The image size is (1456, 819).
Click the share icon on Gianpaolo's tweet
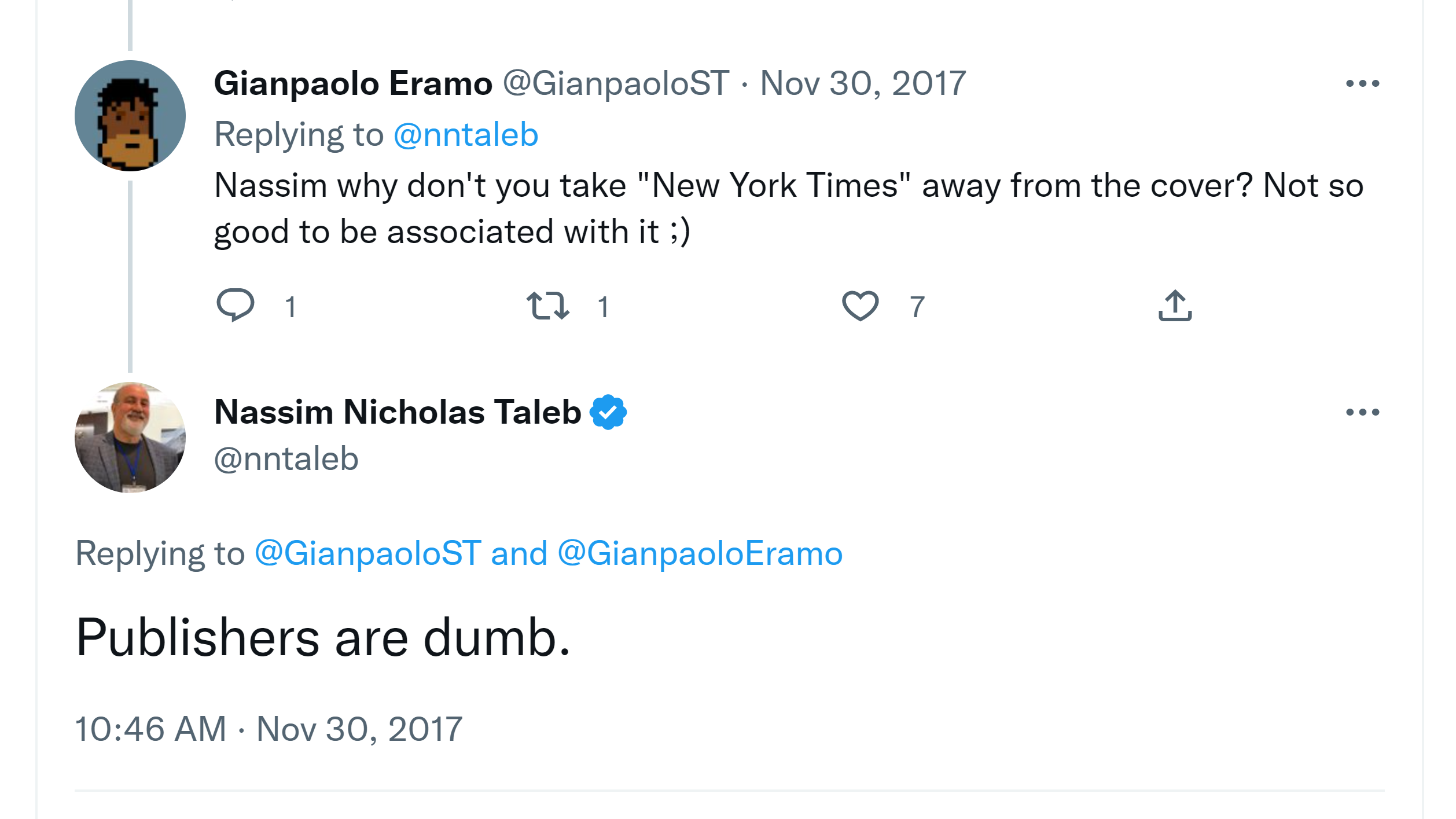1175,305
